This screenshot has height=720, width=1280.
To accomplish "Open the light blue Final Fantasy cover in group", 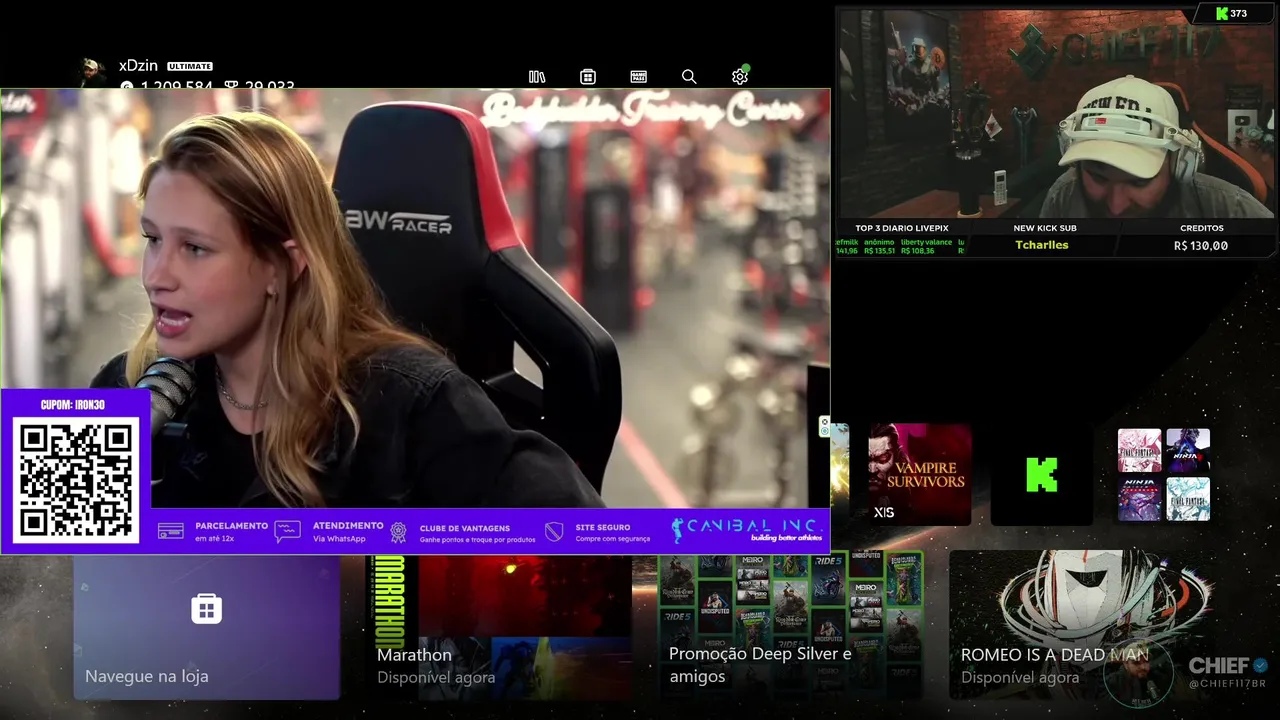I will point(1188,499).
